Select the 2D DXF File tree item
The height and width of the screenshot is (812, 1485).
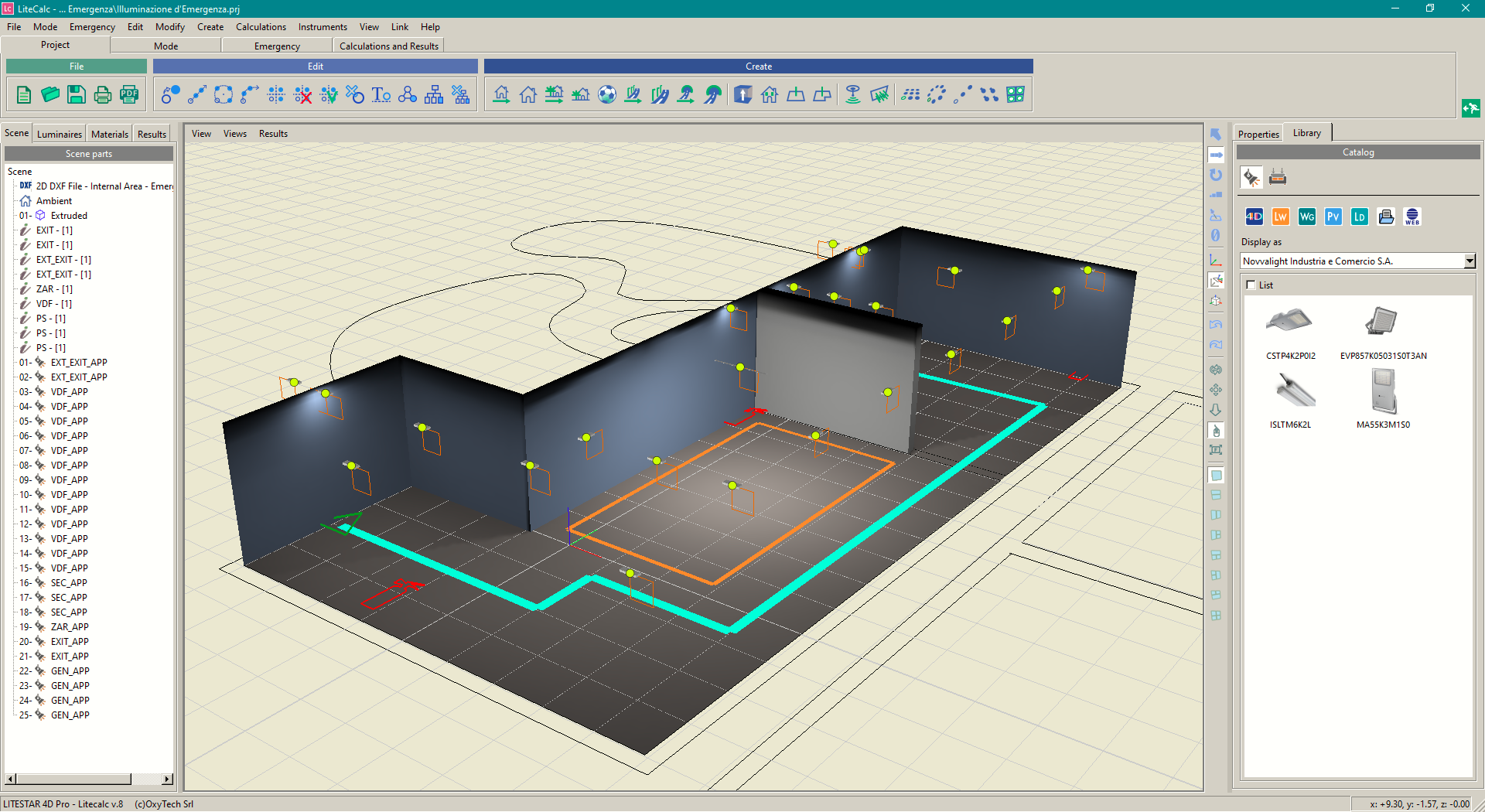[x=97, y=186]
